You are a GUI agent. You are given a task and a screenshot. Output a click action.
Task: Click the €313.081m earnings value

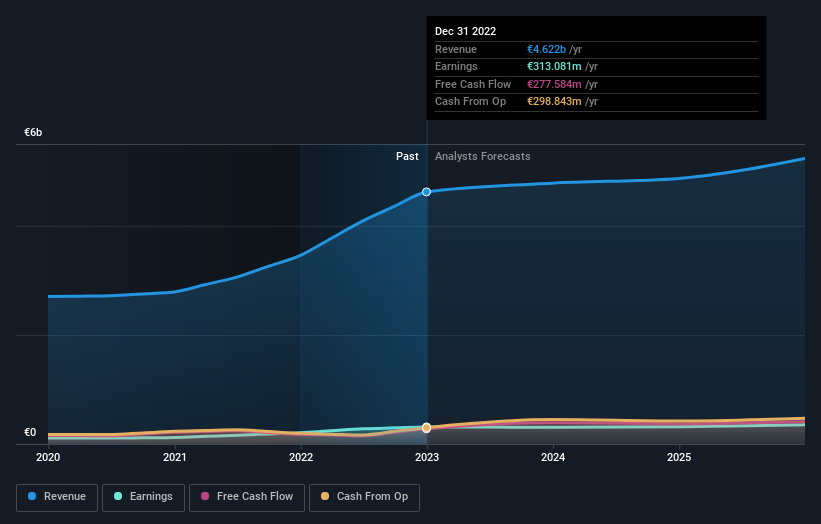coord(554,66)
